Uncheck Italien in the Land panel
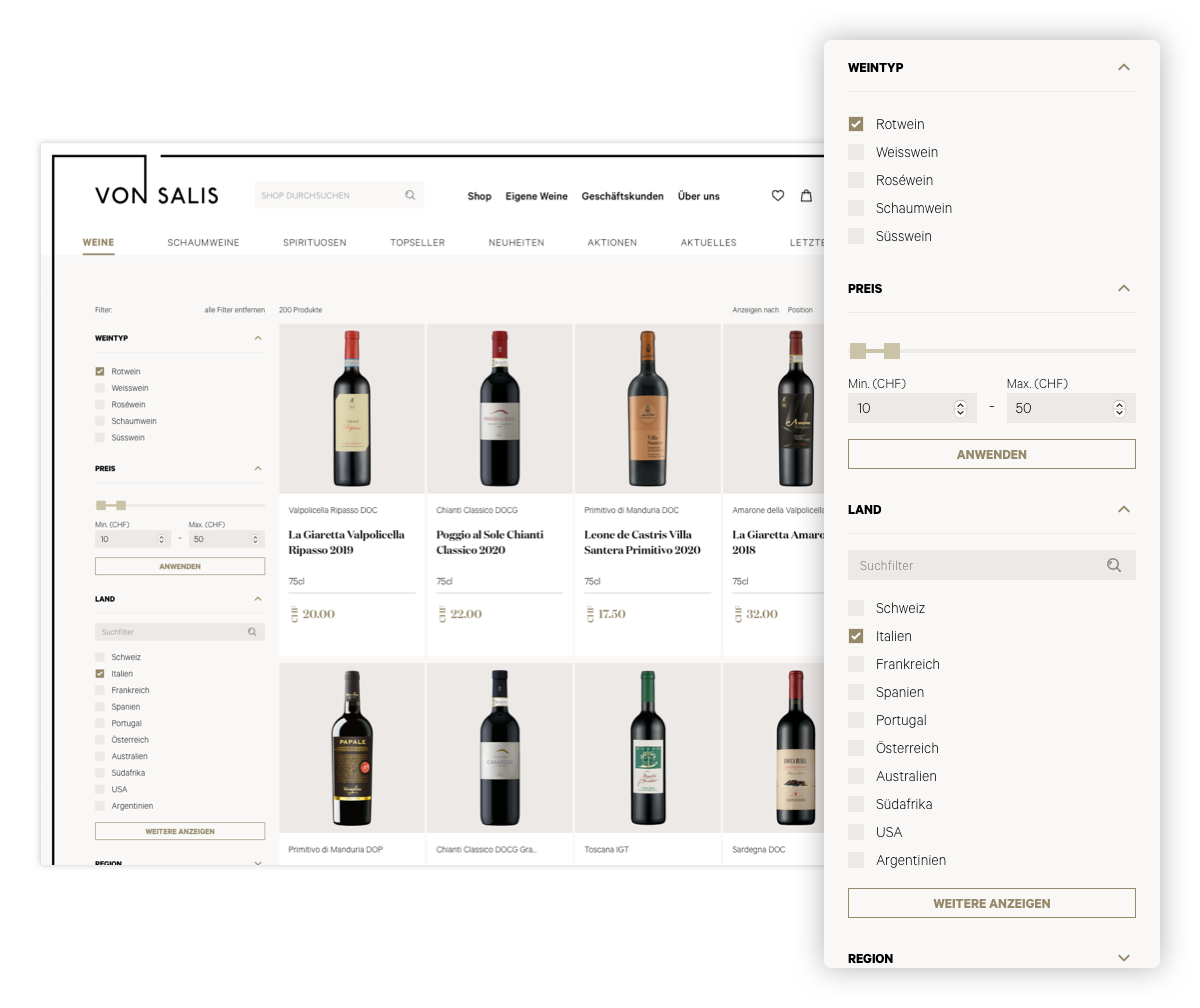 pos(856,636)
